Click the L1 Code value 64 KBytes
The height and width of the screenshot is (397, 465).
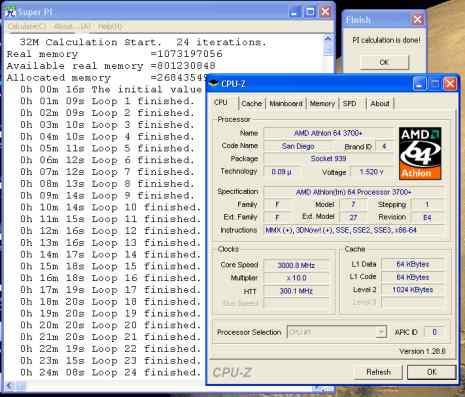pyautogui.click(x=413, y=277)
